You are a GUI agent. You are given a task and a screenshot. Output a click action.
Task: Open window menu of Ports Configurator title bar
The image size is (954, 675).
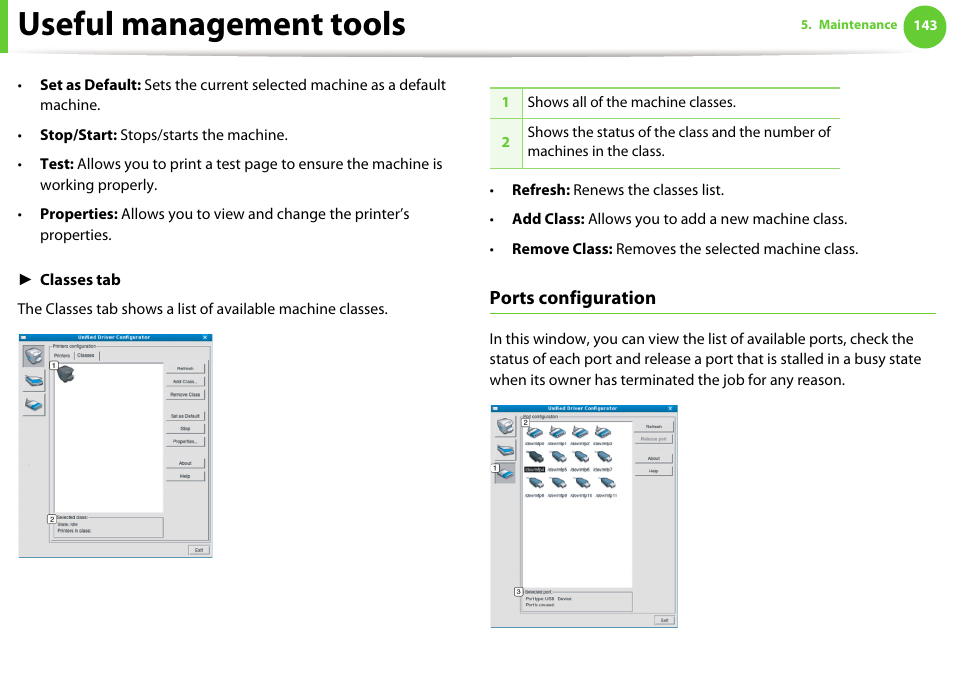point(496,408)
